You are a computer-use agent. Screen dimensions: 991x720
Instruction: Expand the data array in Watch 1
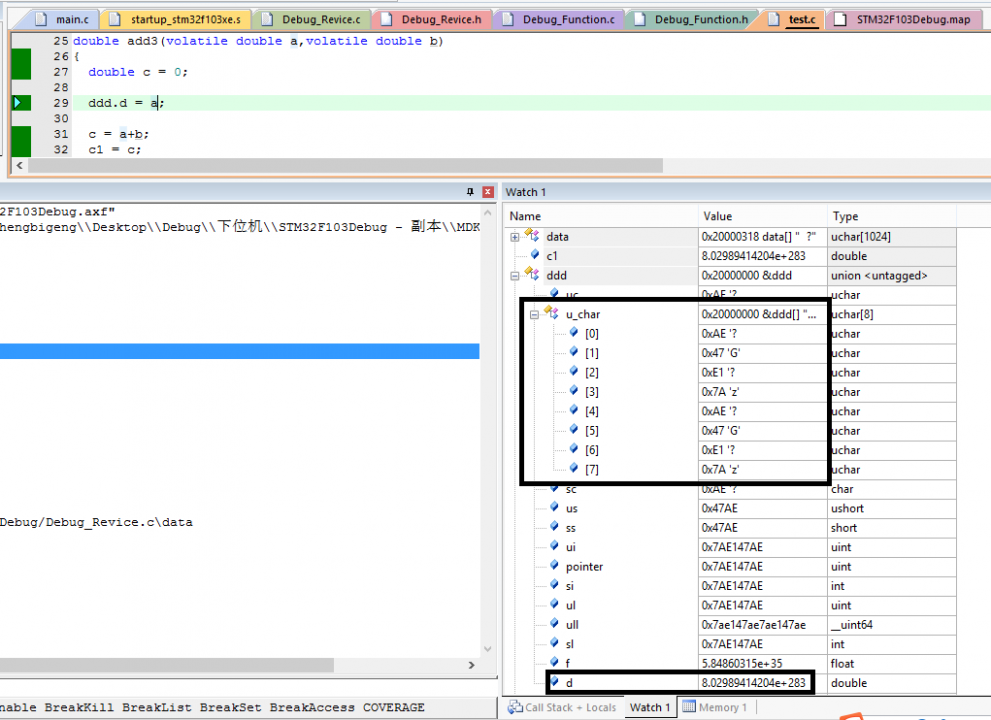tap(515, 237)
